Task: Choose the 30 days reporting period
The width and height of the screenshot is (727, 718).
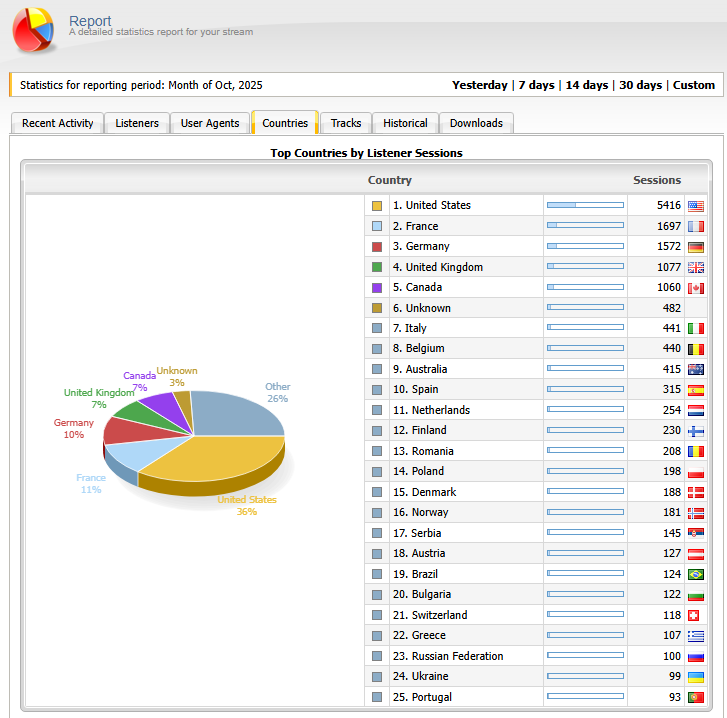Action: [640, 85]
